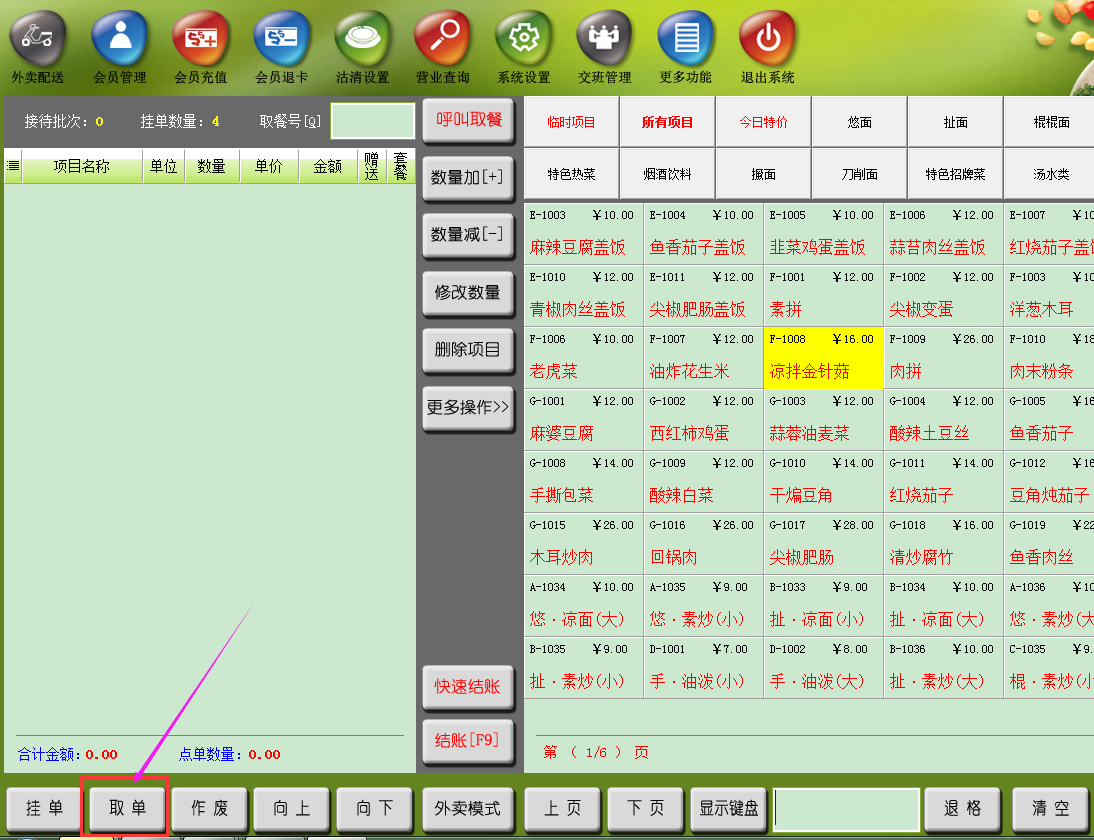Click the 取单 retrieve order button

(x=127, y=808)
